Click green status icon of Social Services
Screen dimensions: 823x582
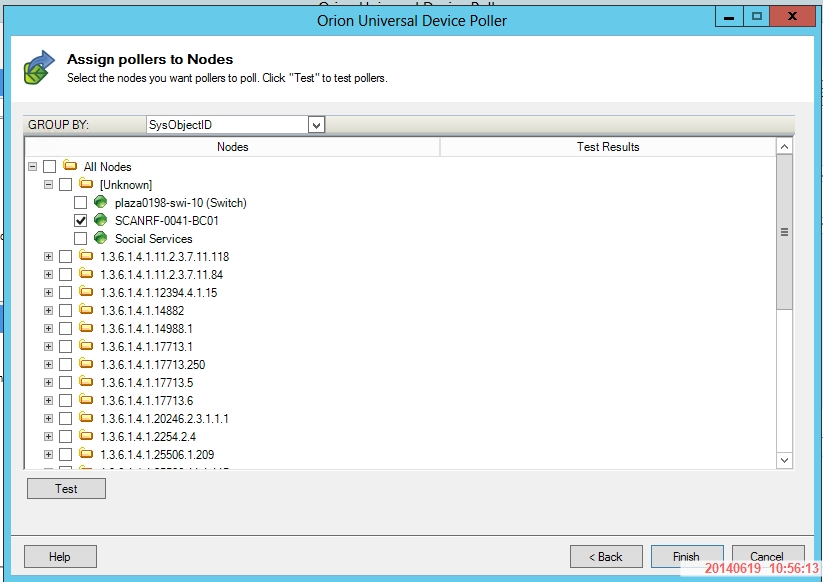tap(100, 238)
